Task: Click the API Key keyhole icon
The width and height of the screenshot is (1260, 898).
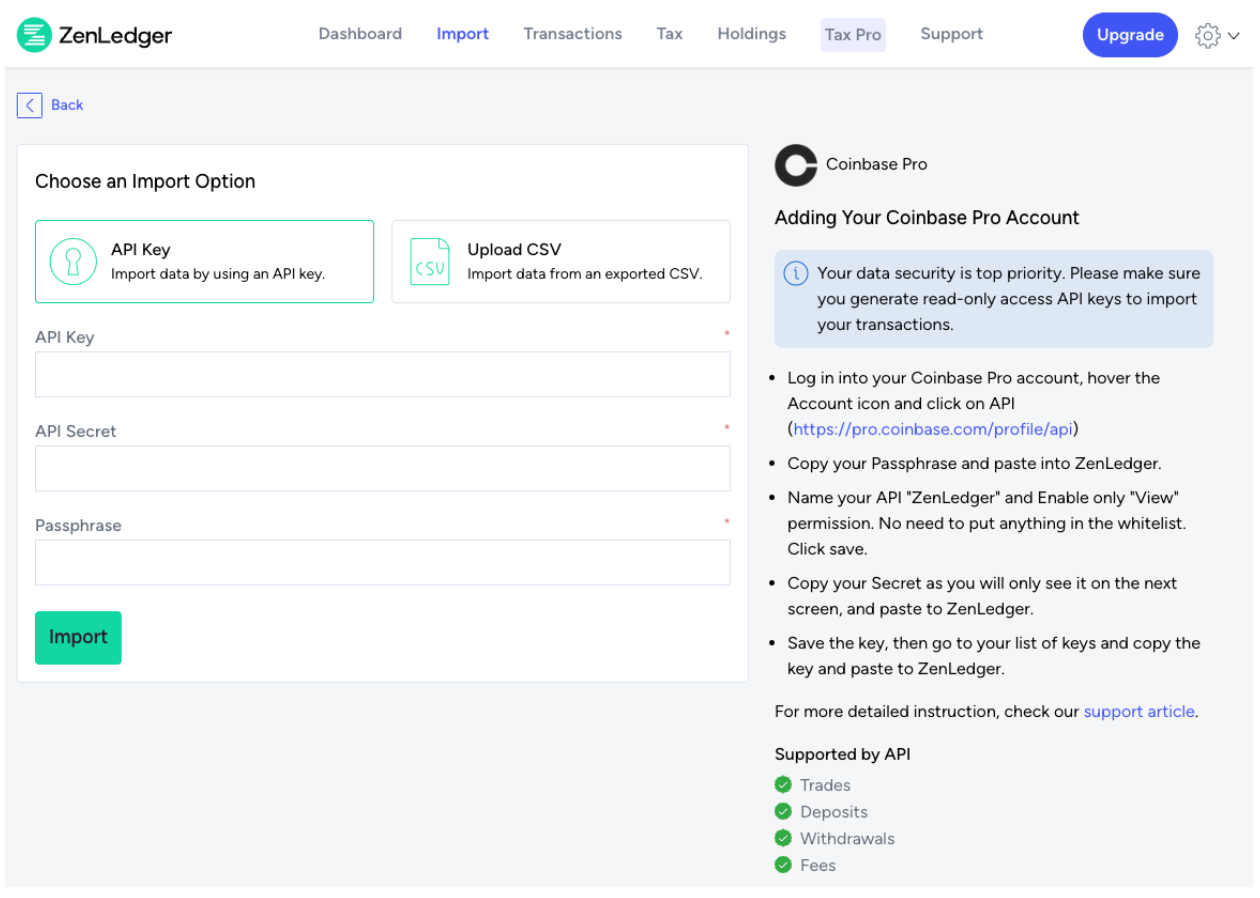Action: [73, 262]
